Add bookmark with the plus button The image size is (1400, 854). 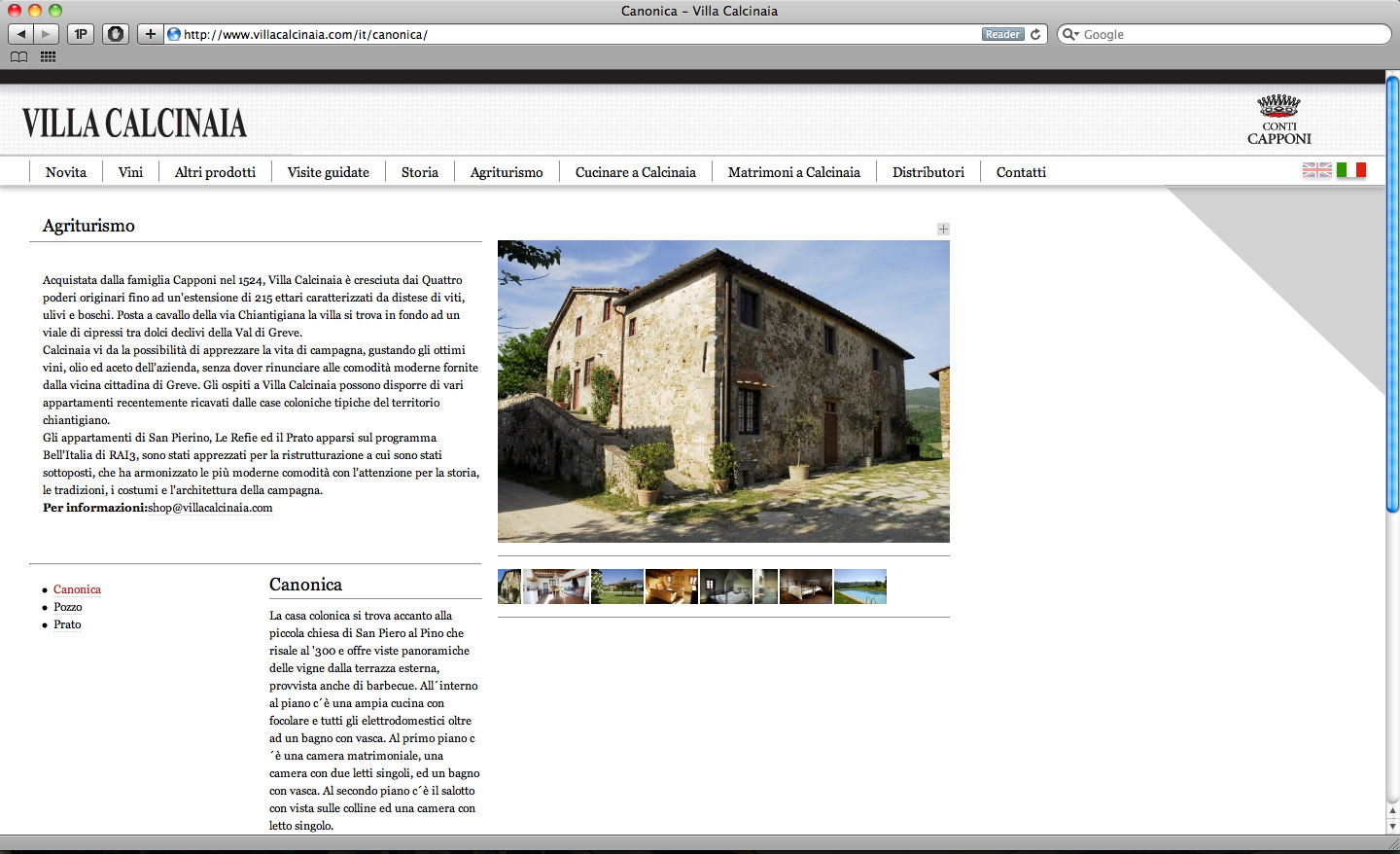(x=151, y=34)
